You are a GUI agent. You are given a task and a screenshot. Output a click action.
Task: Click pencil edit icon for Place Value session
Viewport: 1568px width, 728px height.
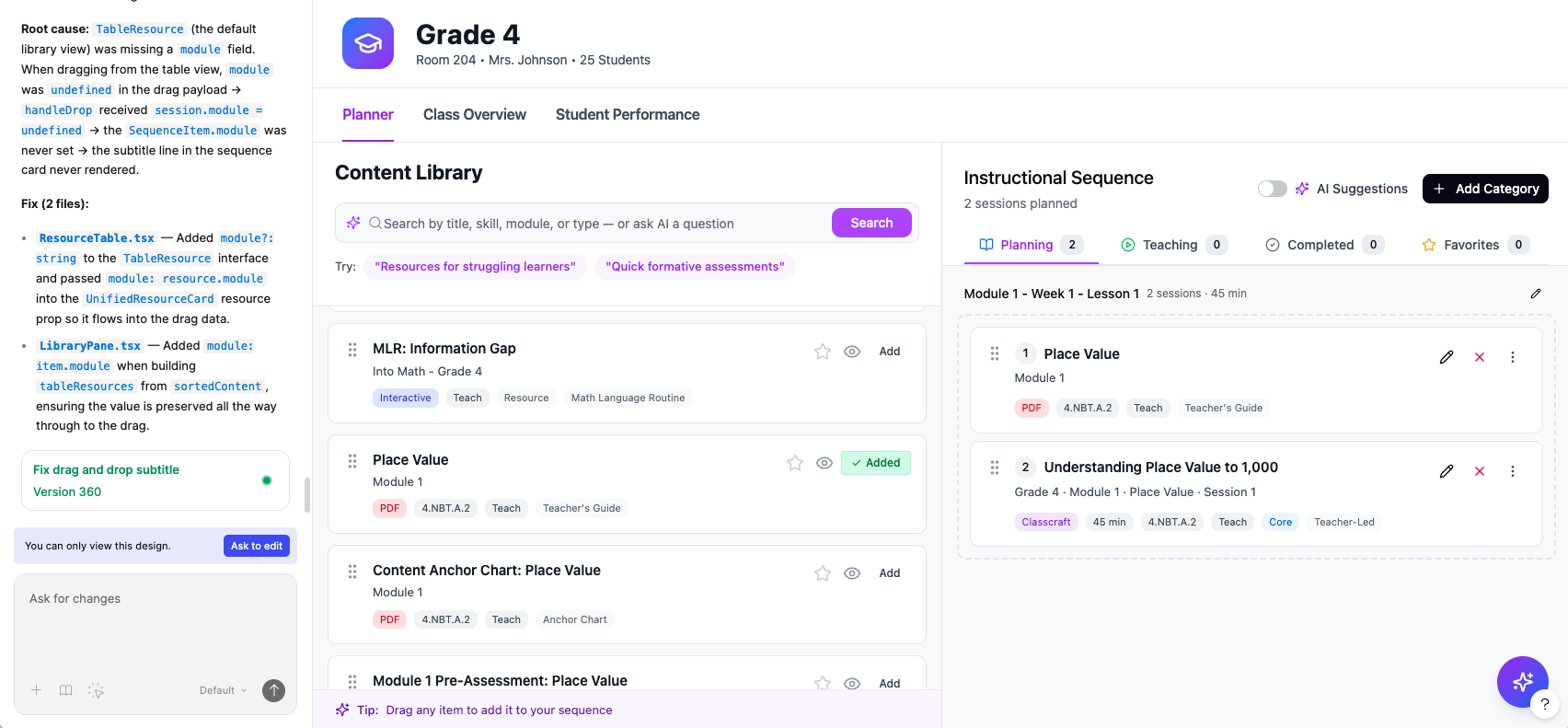[x=1447, y=357]
